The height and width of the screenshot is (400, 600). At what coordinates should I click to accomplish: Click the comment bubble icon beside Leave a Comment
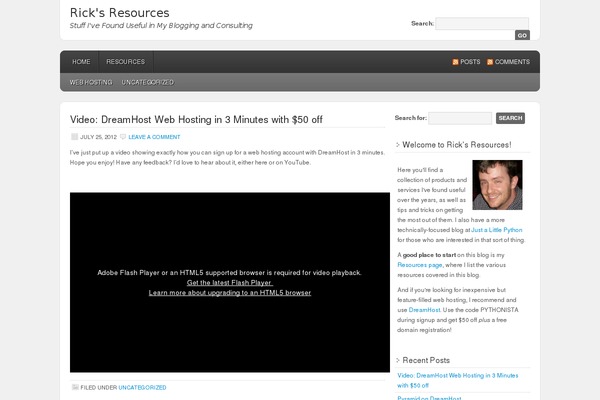(123, 137)
